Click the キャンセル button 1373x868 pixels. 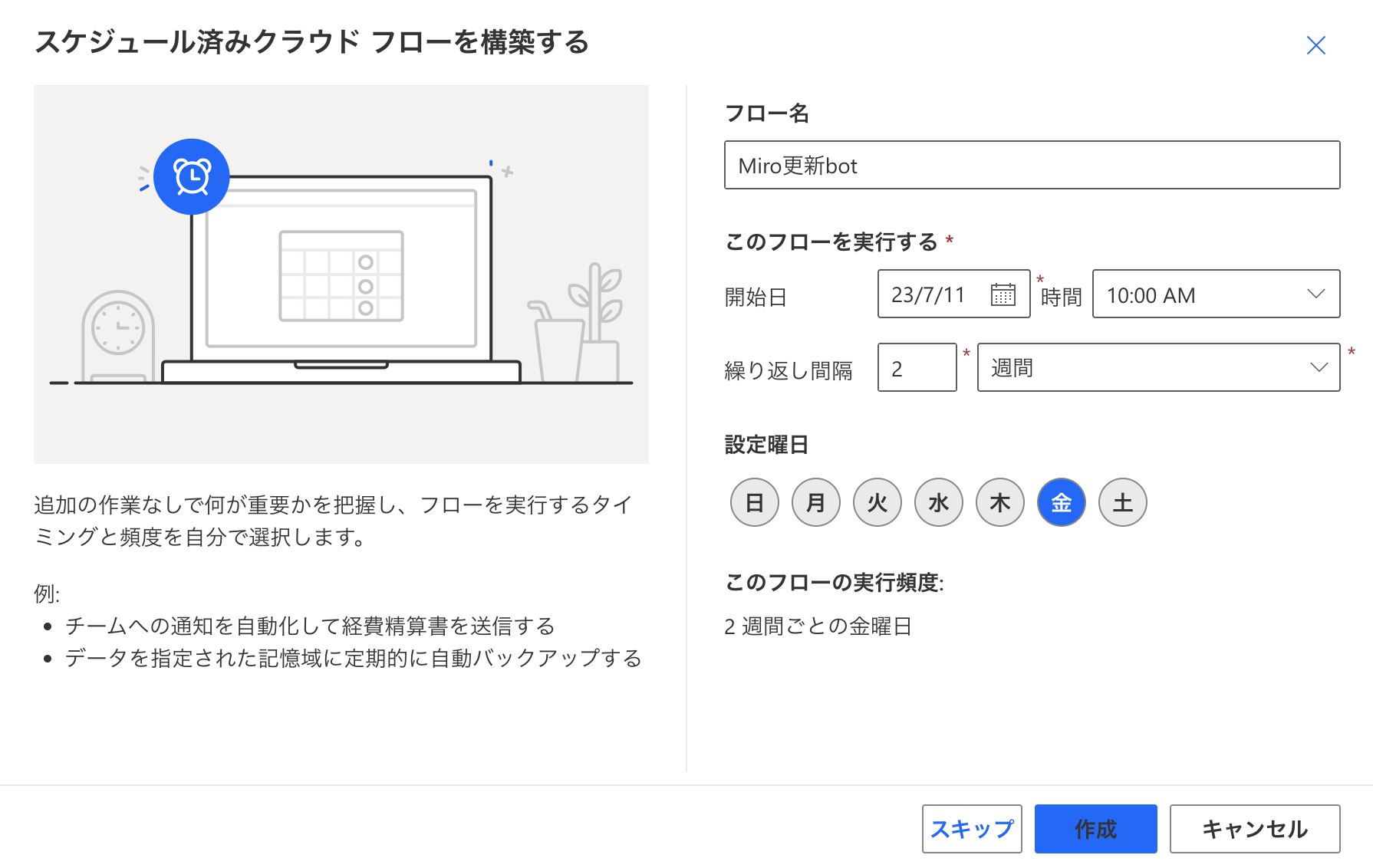click(x=1255, y=829)
